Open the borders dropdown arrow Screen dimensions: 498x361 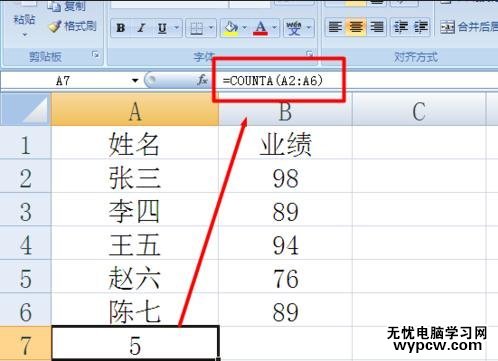click(211, 28)
